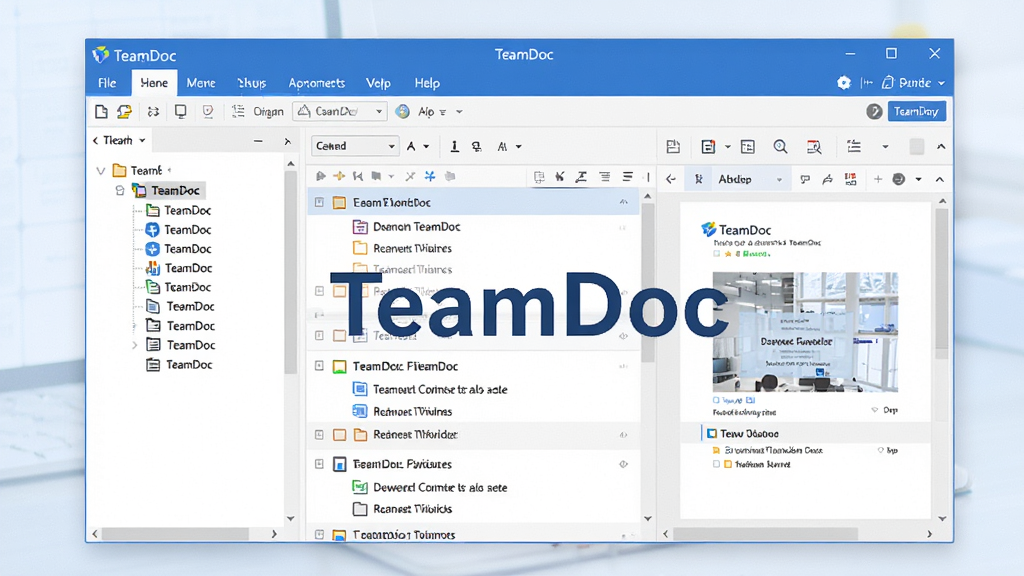1024x576 pixels.
Task: Open the Mene menu
Action: click(x=200, y=83)
